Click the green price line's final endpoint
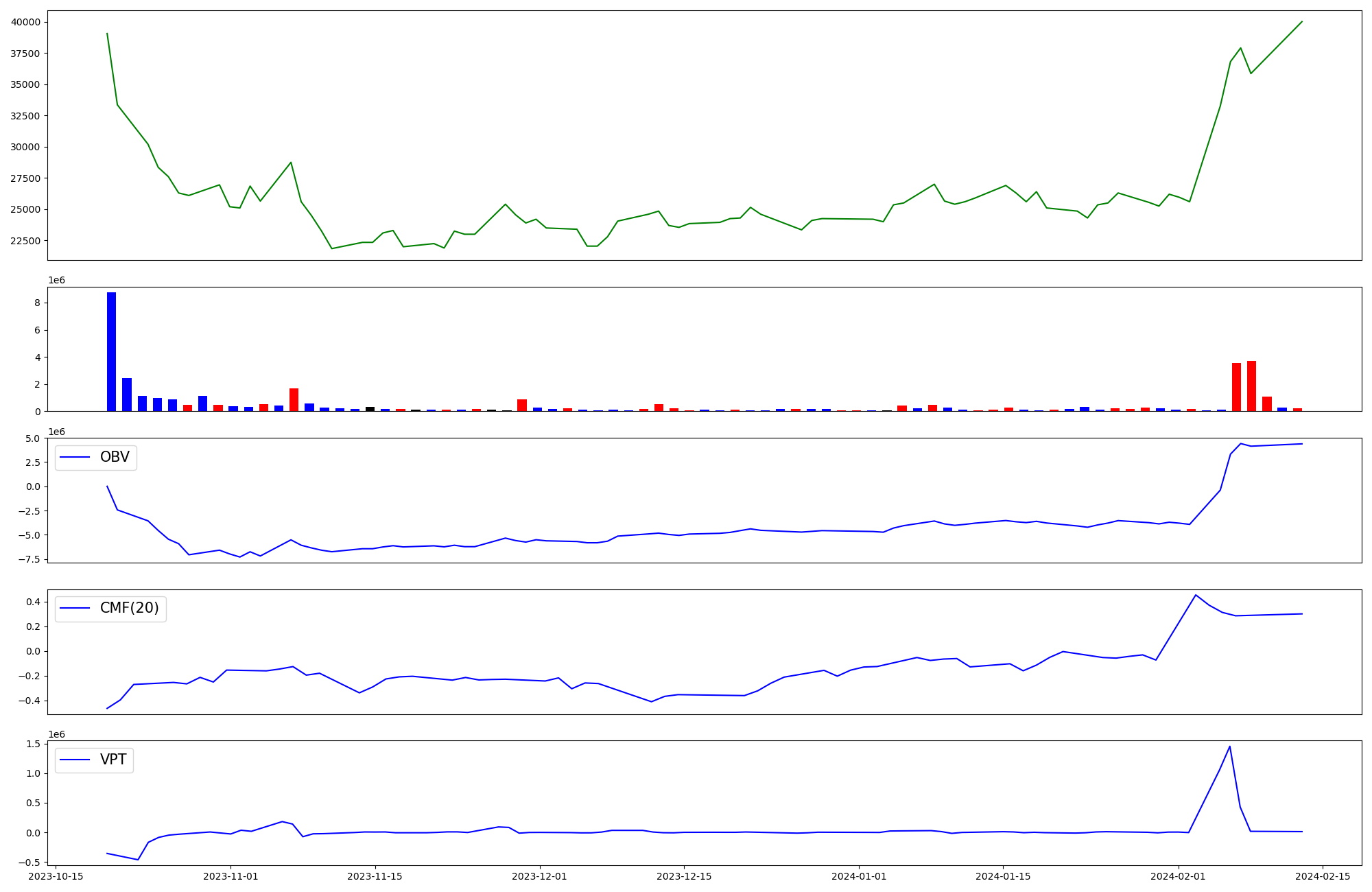1372x892 pixels. (1302, 21)
